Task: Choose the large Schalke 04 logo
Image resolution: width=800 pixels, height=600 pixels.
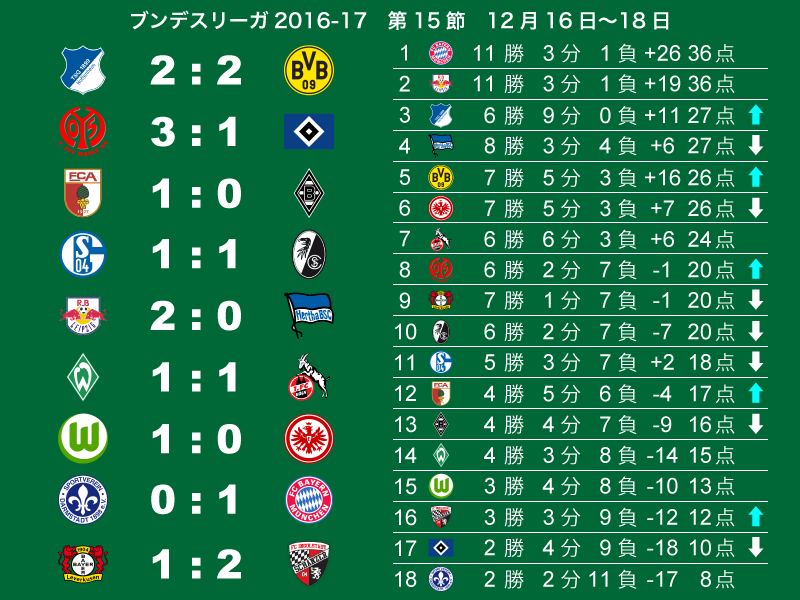Action: tap(83, 254)
